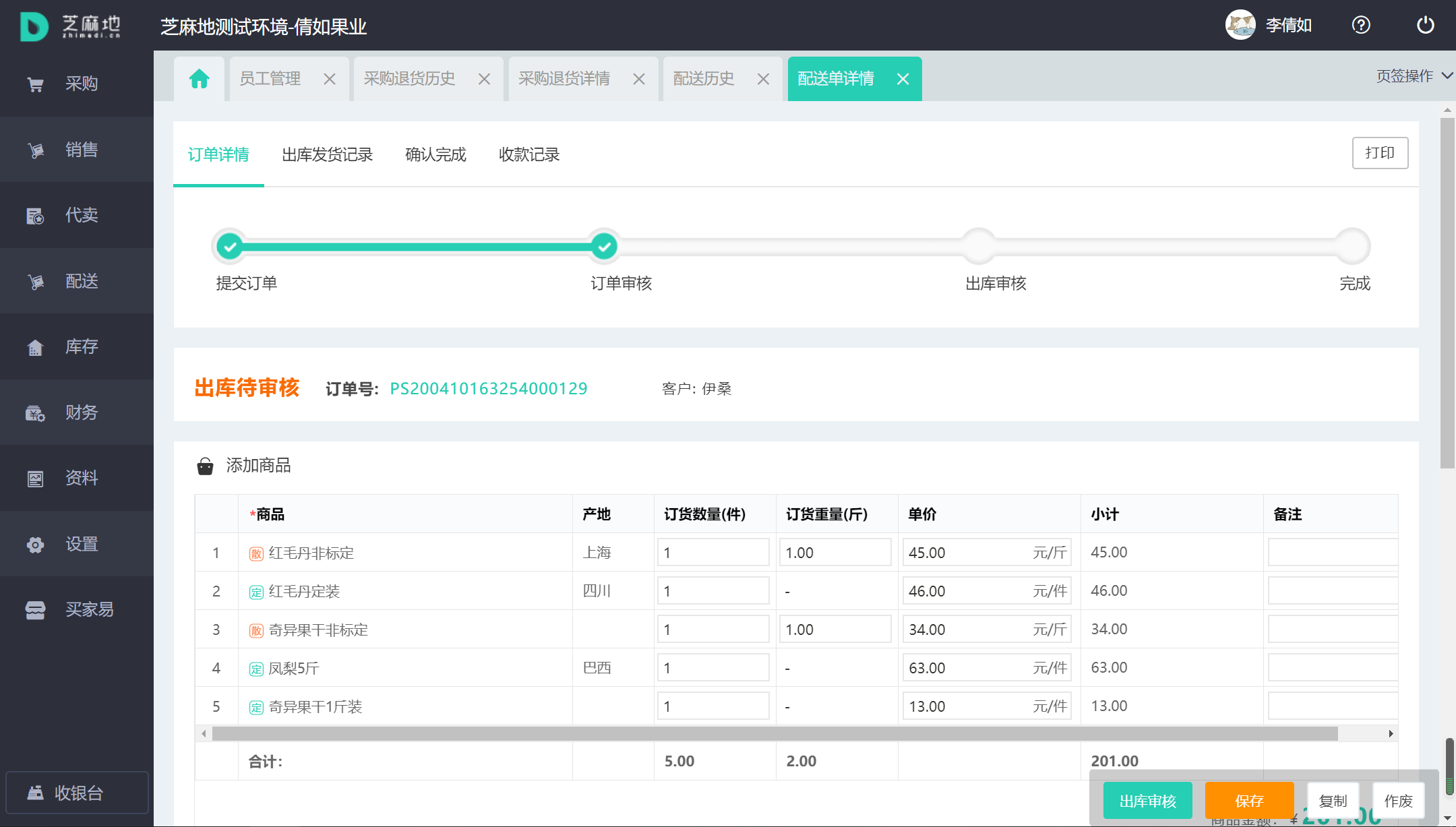Click the user avatar 李倩如
Image resolution: width=1456 pixels, height=827 pixels.
coord(1240,25)
